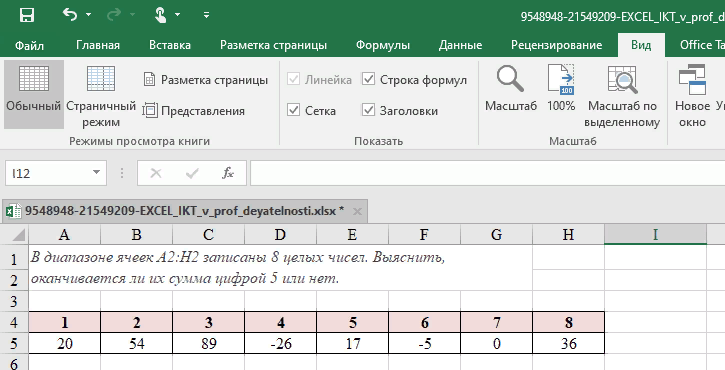Viewport: 725px width, 370px height.
Task: Select column B header
Action: (x=136, y=235)
